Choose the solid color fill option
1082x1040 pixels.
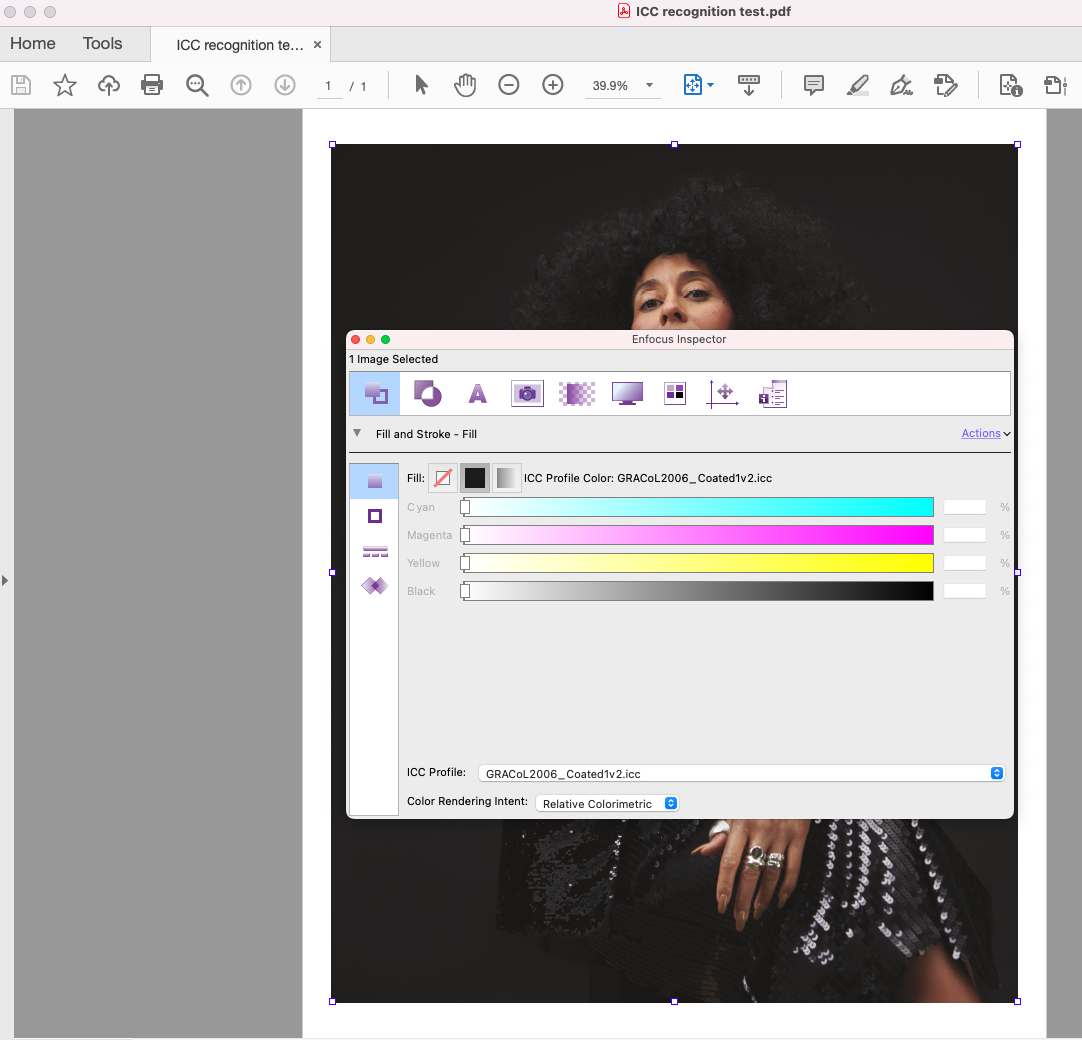click(x=475, y=478)
